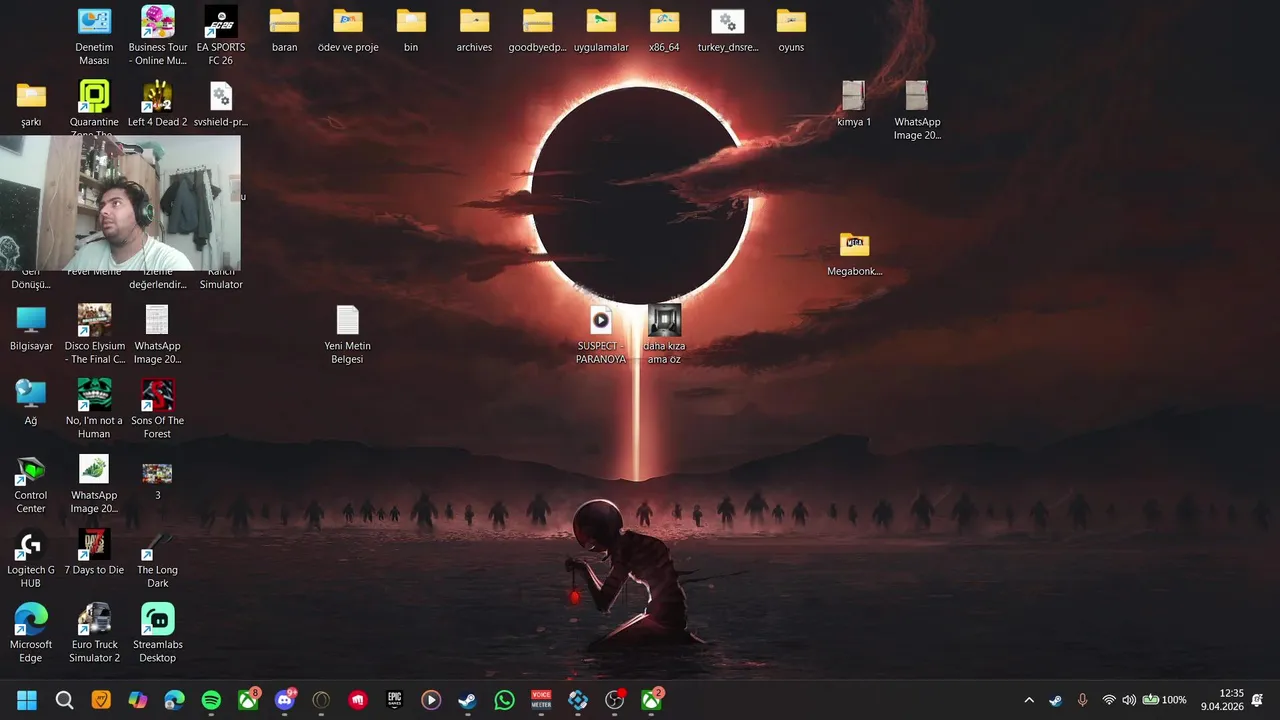Open Denetim Masası desktop shortcut
The width and height of the screenshot is (1280, 720).
94,36
